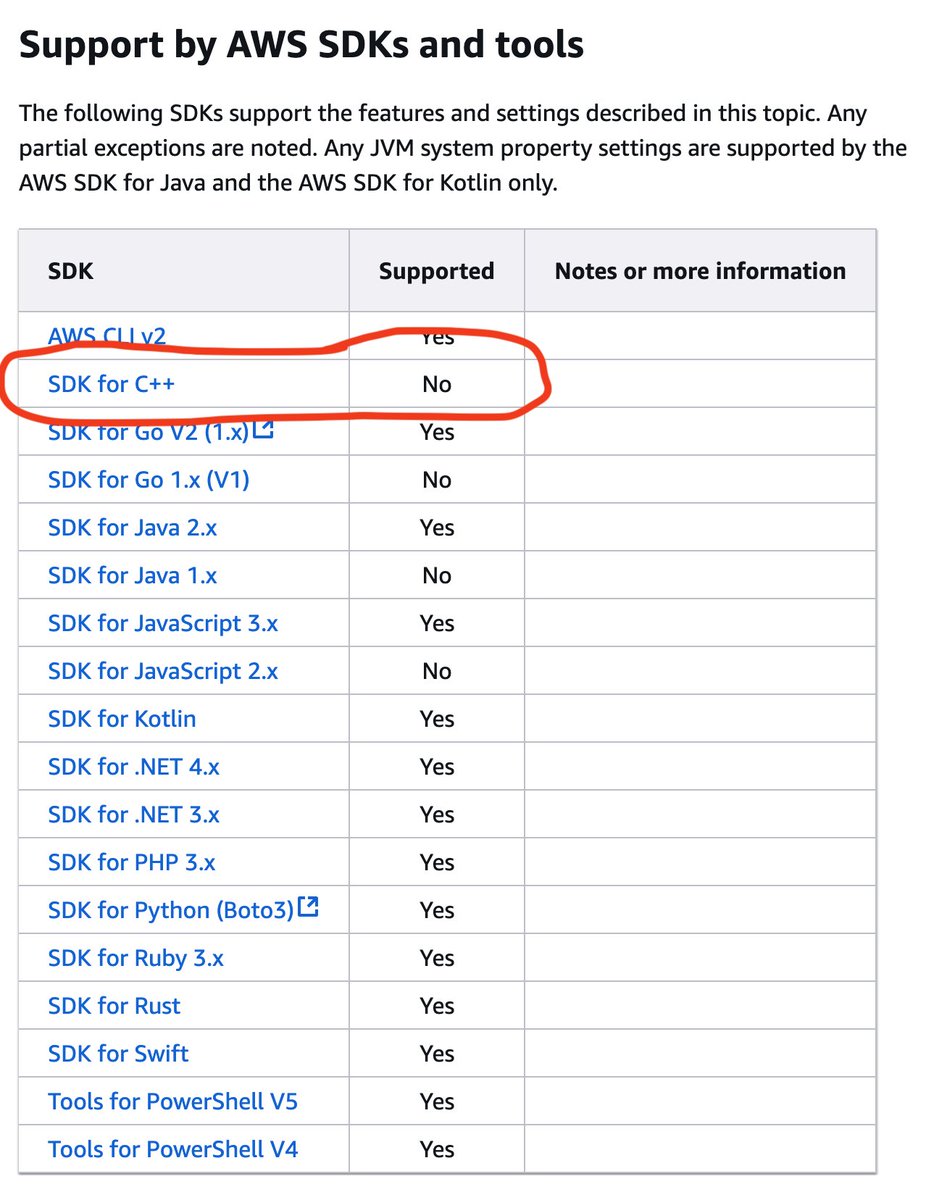Screen dimensions: 926x1200
Task: Click the Yes value for SDK for Java 2.x
Action: coord(437,528)
